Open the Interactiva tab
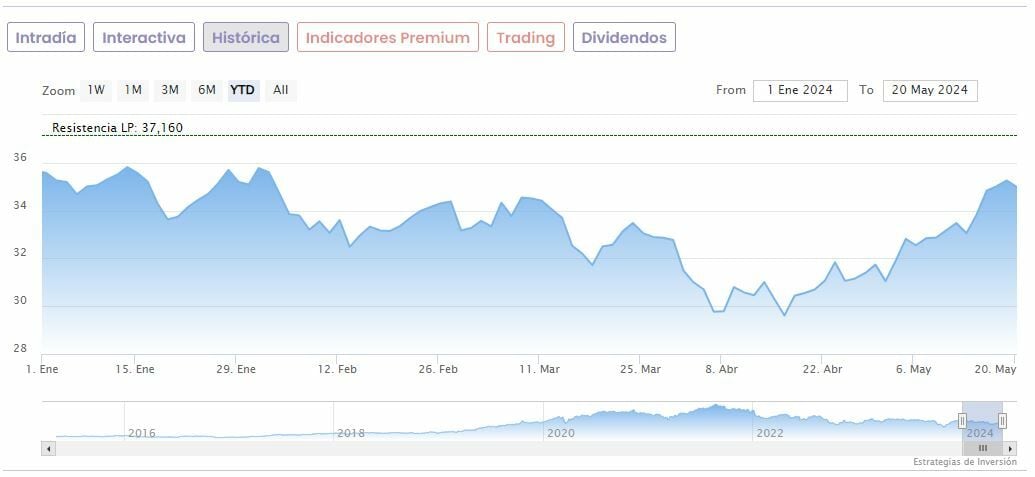The image size is (1035, 477). [144, 38]
